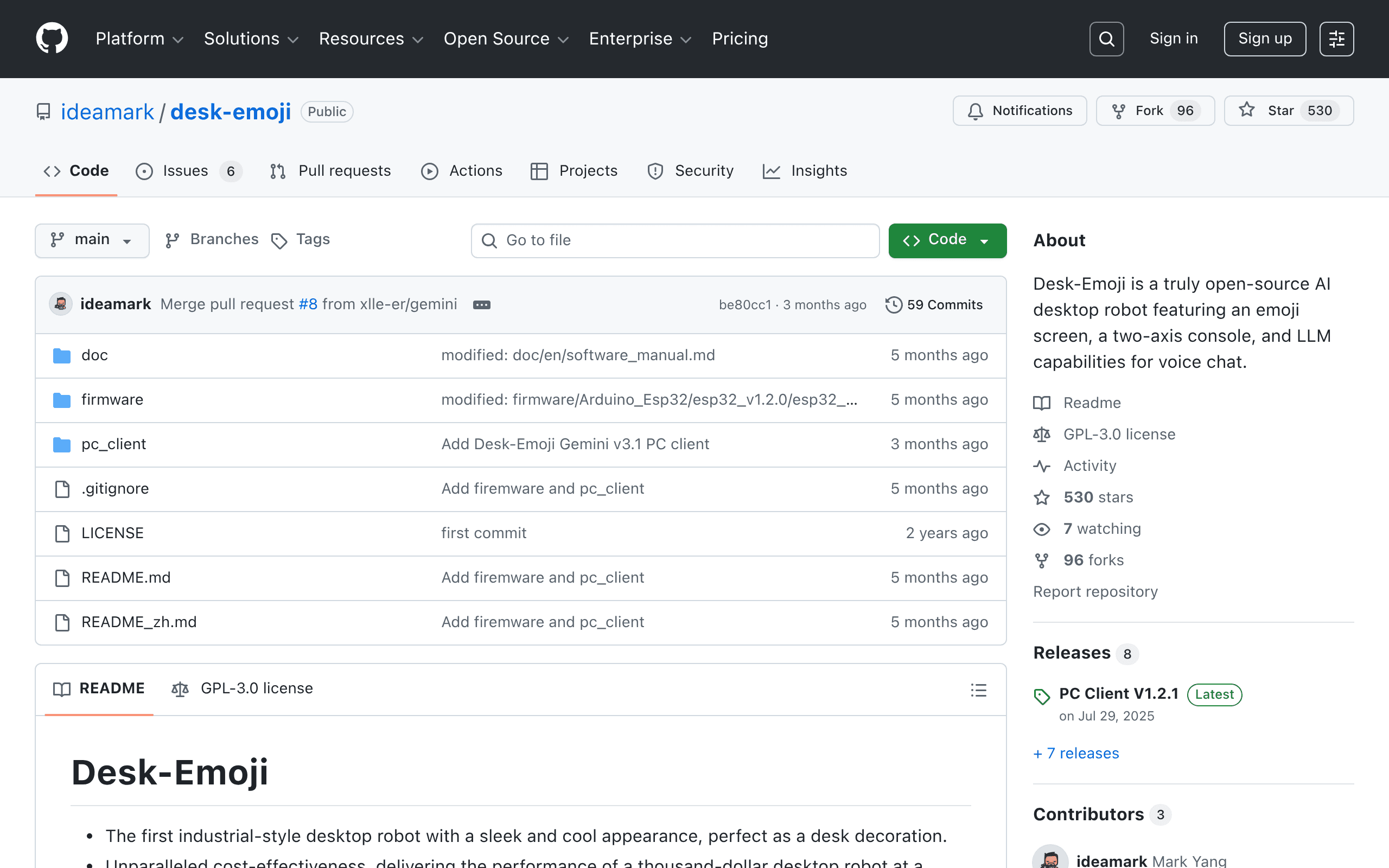Select the GPL-3.0 license tab
1389x868 pixels.
[x=242, y=688]
